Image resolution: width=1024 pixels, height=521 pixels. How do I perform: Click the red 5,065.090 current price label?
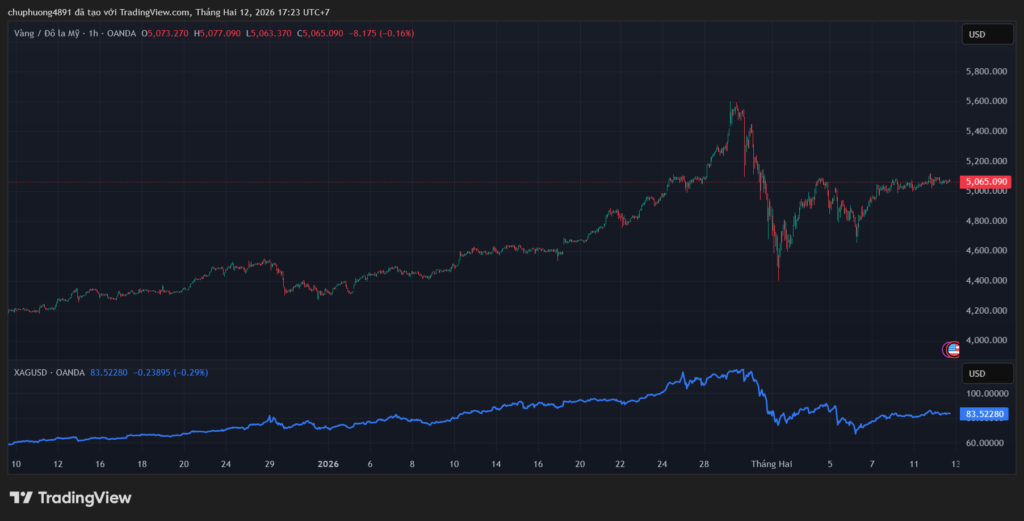[986, 182]
